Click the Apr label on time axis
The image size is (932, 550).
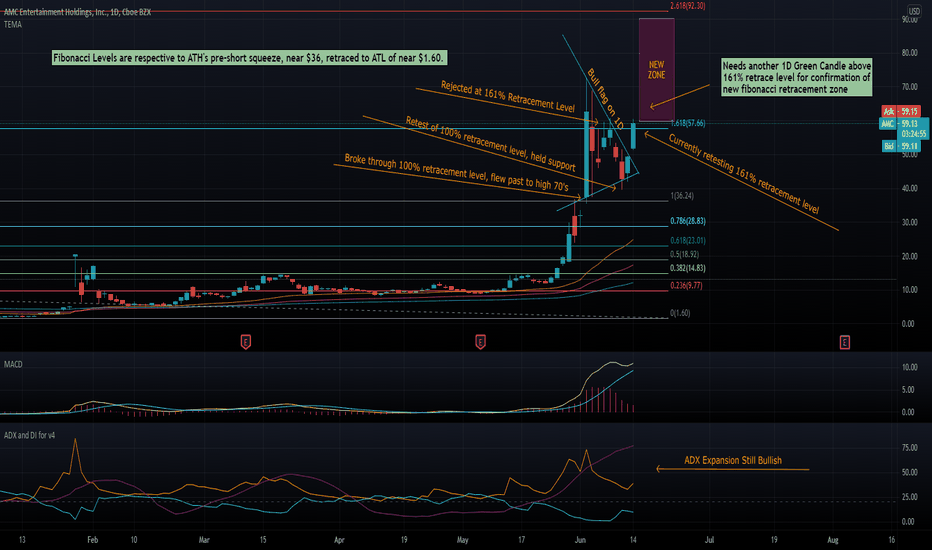(339, 540)
